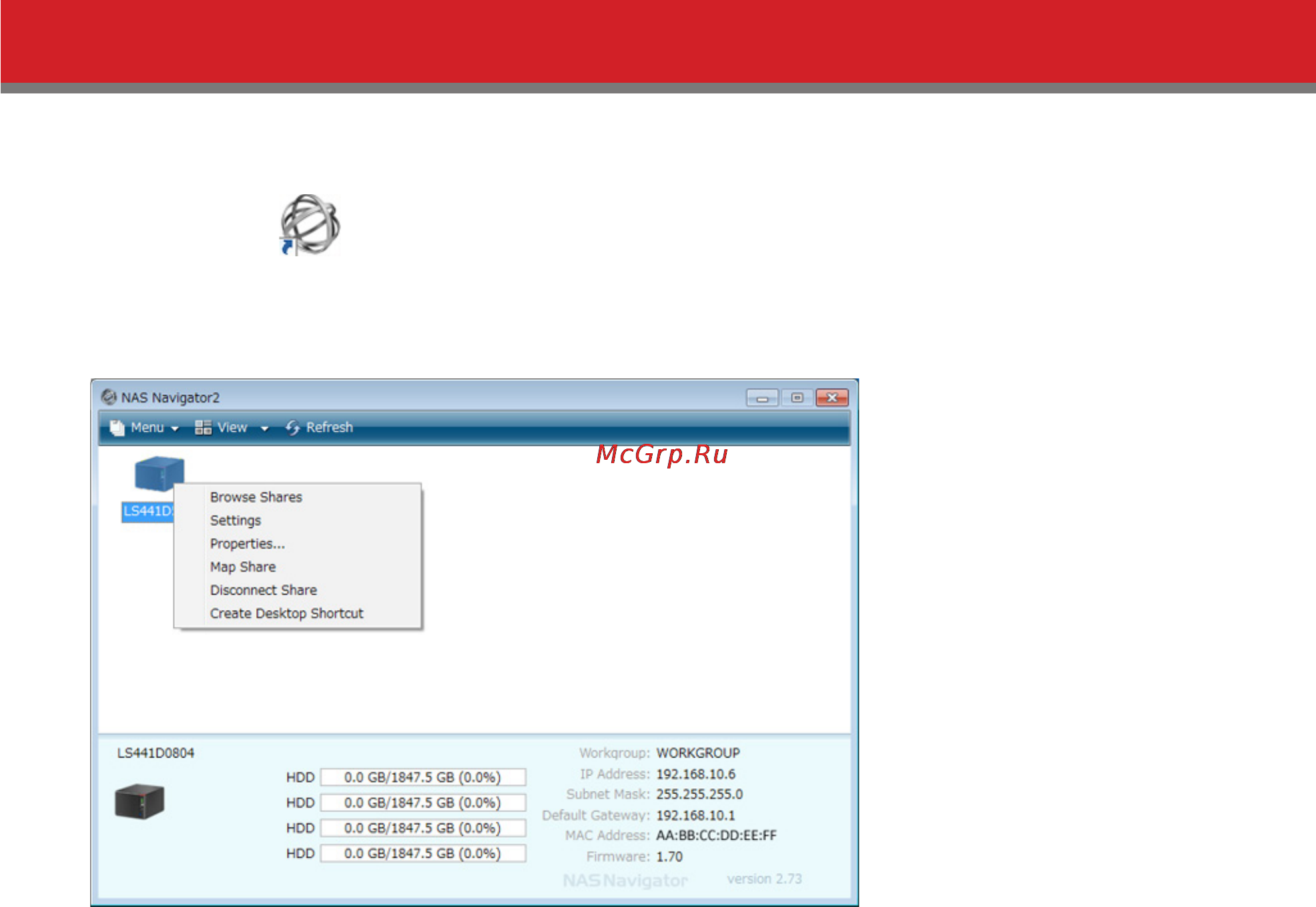Open the View toolbar item
Image resolution: width=1316 pixels, height=907 pixels.
[x=232, y=427]
